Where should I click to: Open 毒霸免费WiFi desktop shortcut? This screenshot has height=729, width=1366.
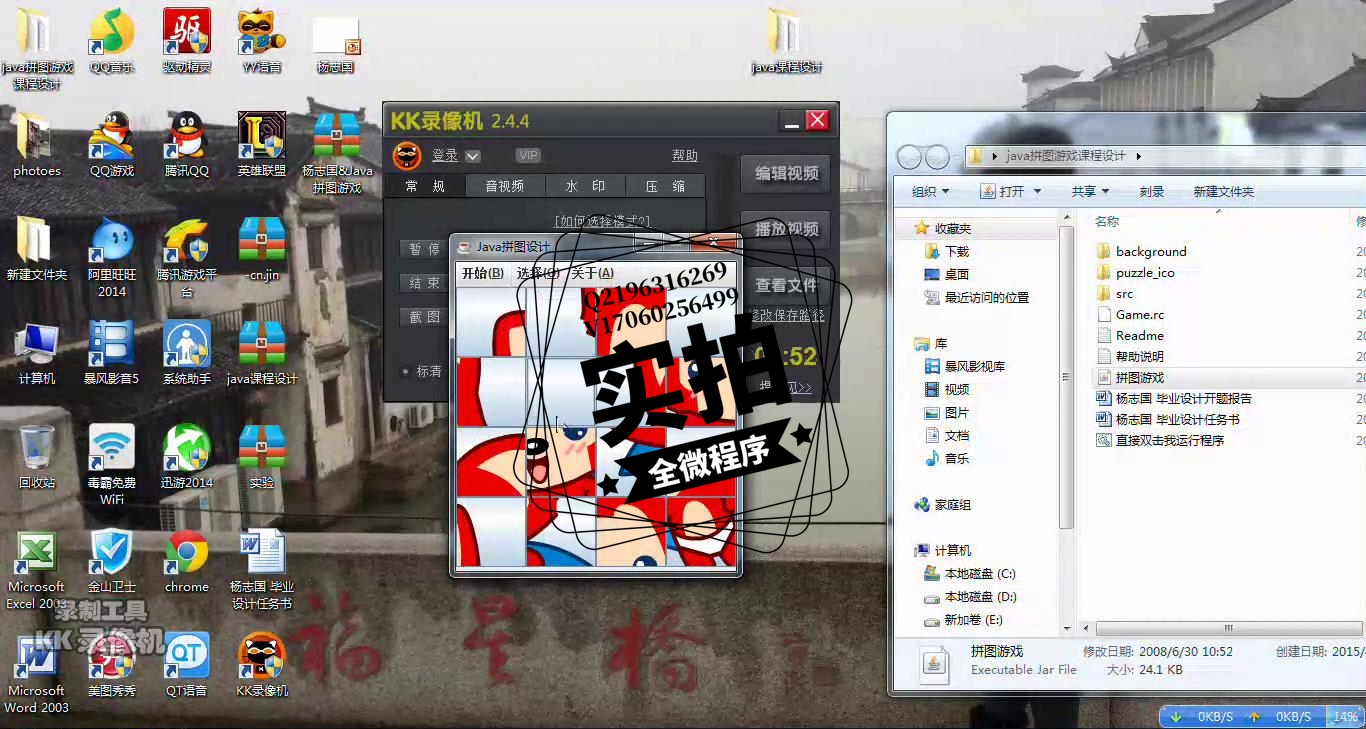coord(112,465)
